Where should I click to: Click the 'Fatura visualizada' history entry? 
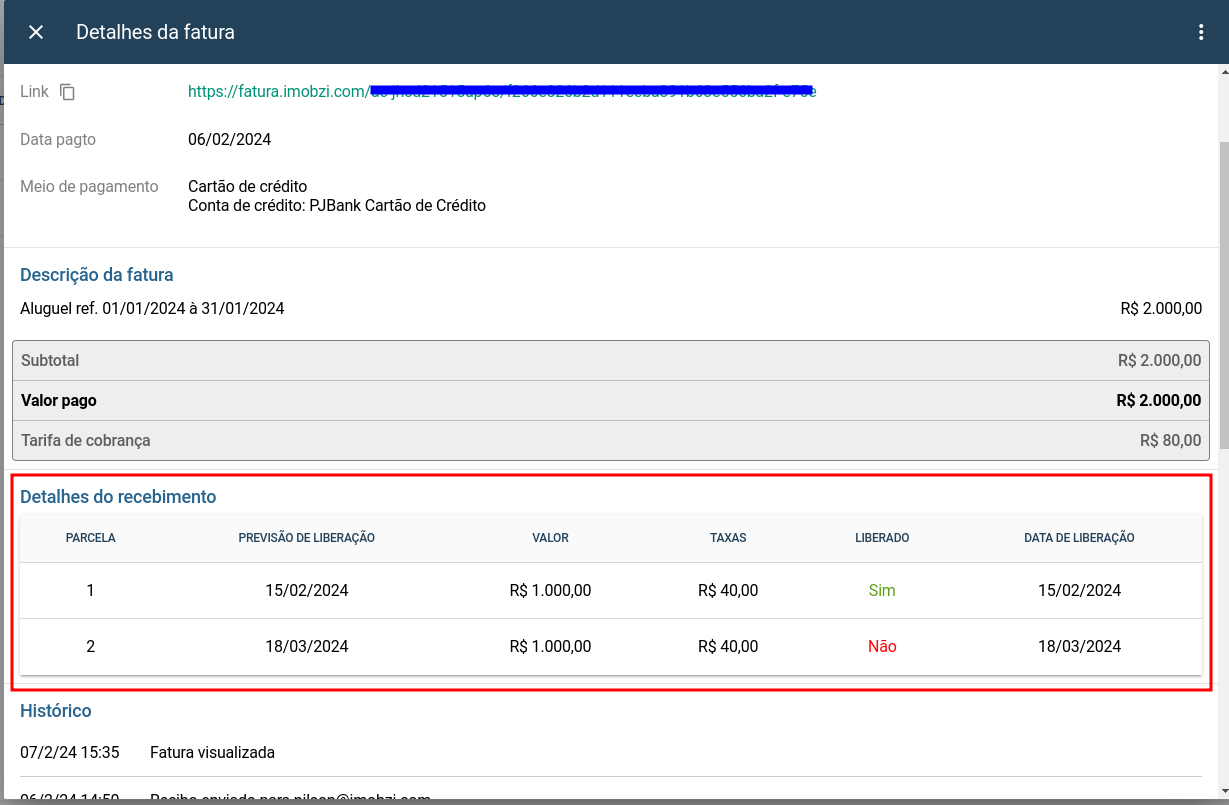212,752
